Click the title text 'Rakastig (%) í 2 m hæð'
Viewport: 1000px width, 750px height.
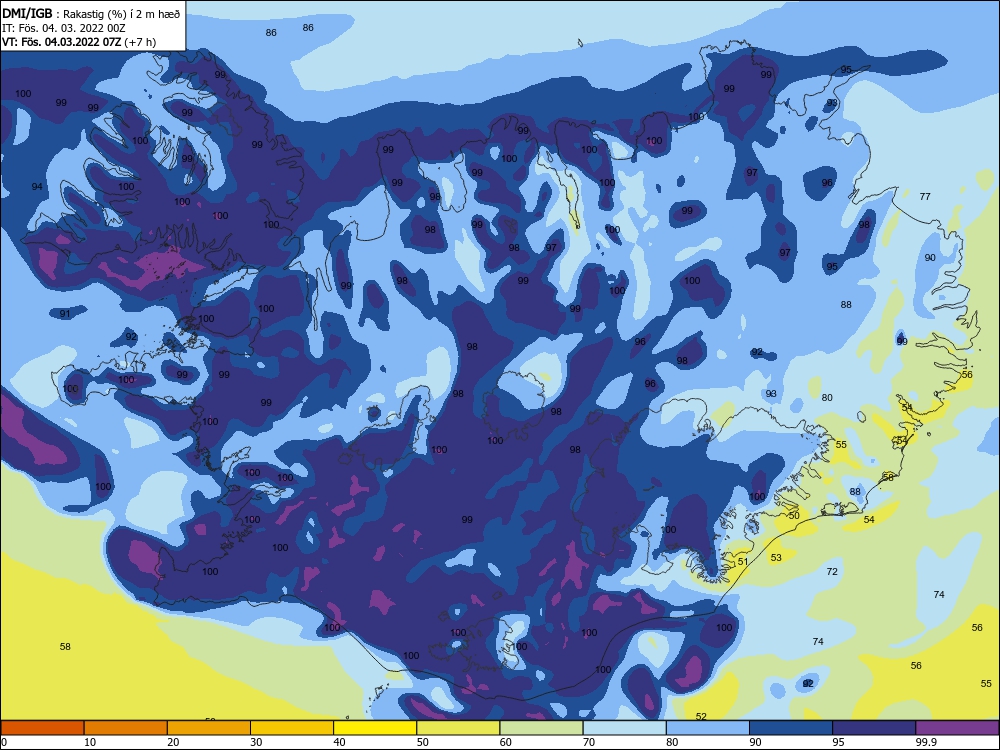pyautogui.click(x=122, y=14)
